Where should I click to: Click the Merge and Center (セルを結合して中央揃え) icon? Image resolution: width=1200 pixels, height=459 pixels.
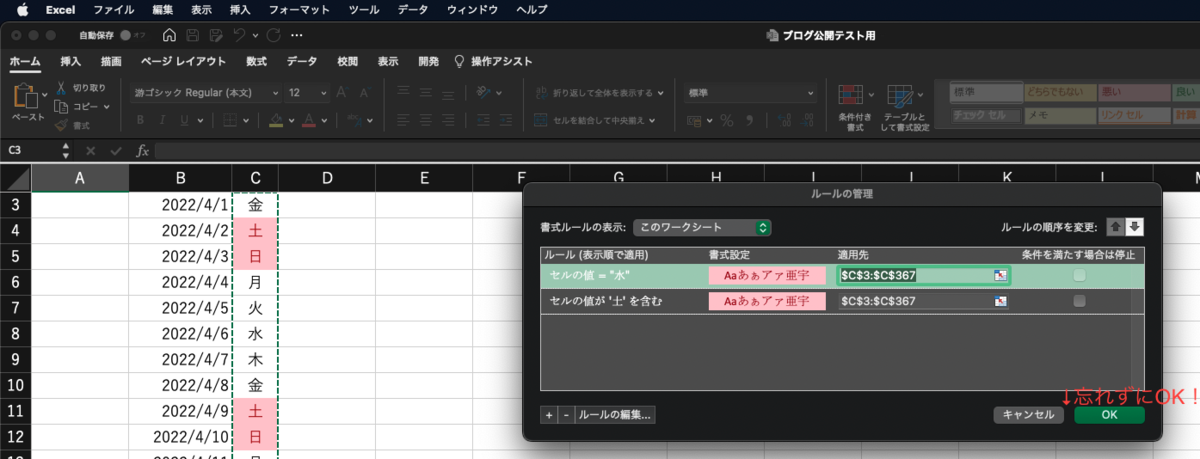[543, 120]
